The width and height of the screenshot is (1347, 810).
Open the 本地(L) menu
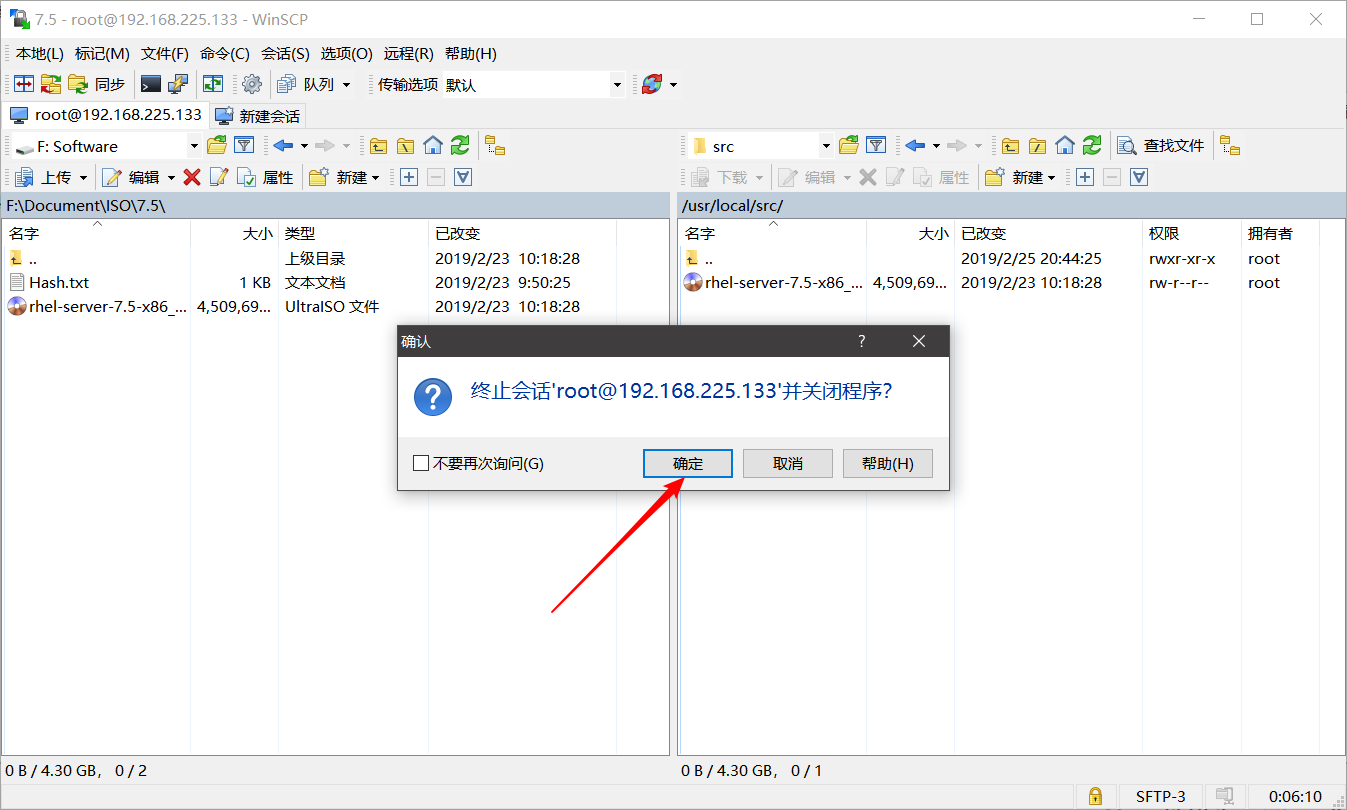coord(40,53)
